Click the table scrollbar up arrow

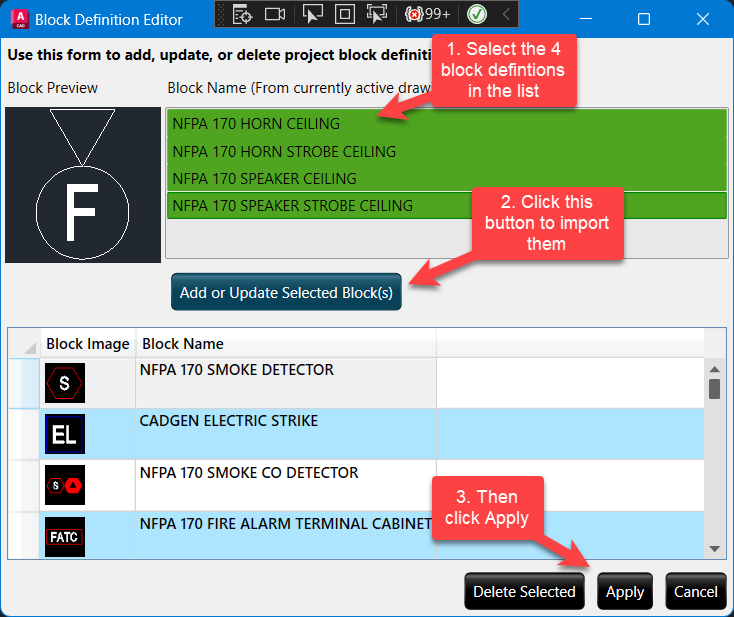pos(714,369)
